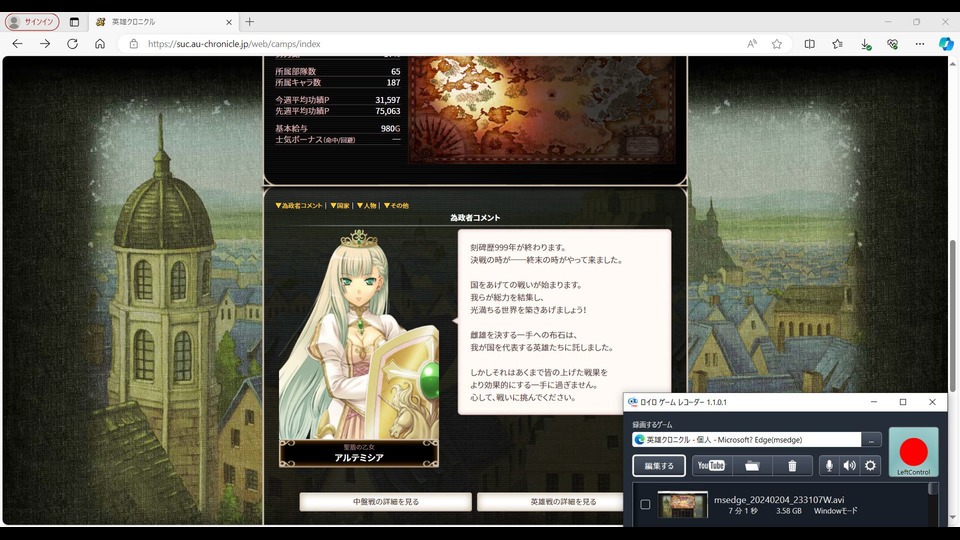Delete selected recording trash icon
This screenshot has height=540, width=960.
click(x=792, y=466)
